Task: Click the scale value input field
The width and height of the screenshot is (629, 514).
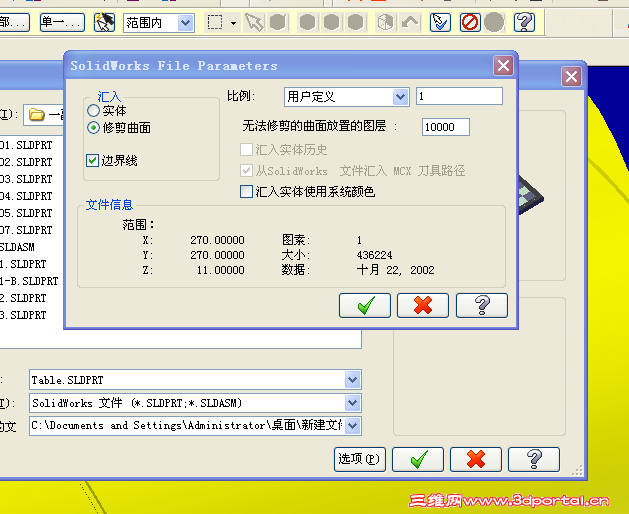Action: [x=459, y=96]
